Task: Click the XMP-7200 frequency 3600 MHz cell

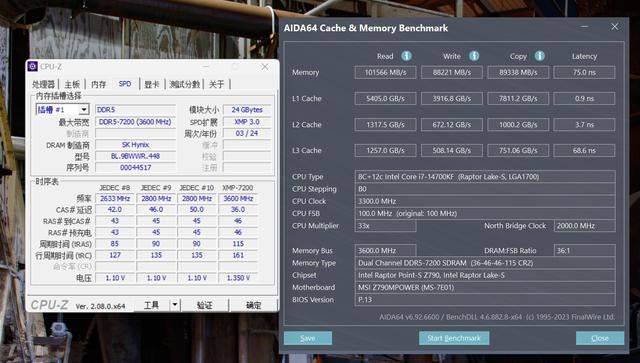Action: [x=238, y=198]
